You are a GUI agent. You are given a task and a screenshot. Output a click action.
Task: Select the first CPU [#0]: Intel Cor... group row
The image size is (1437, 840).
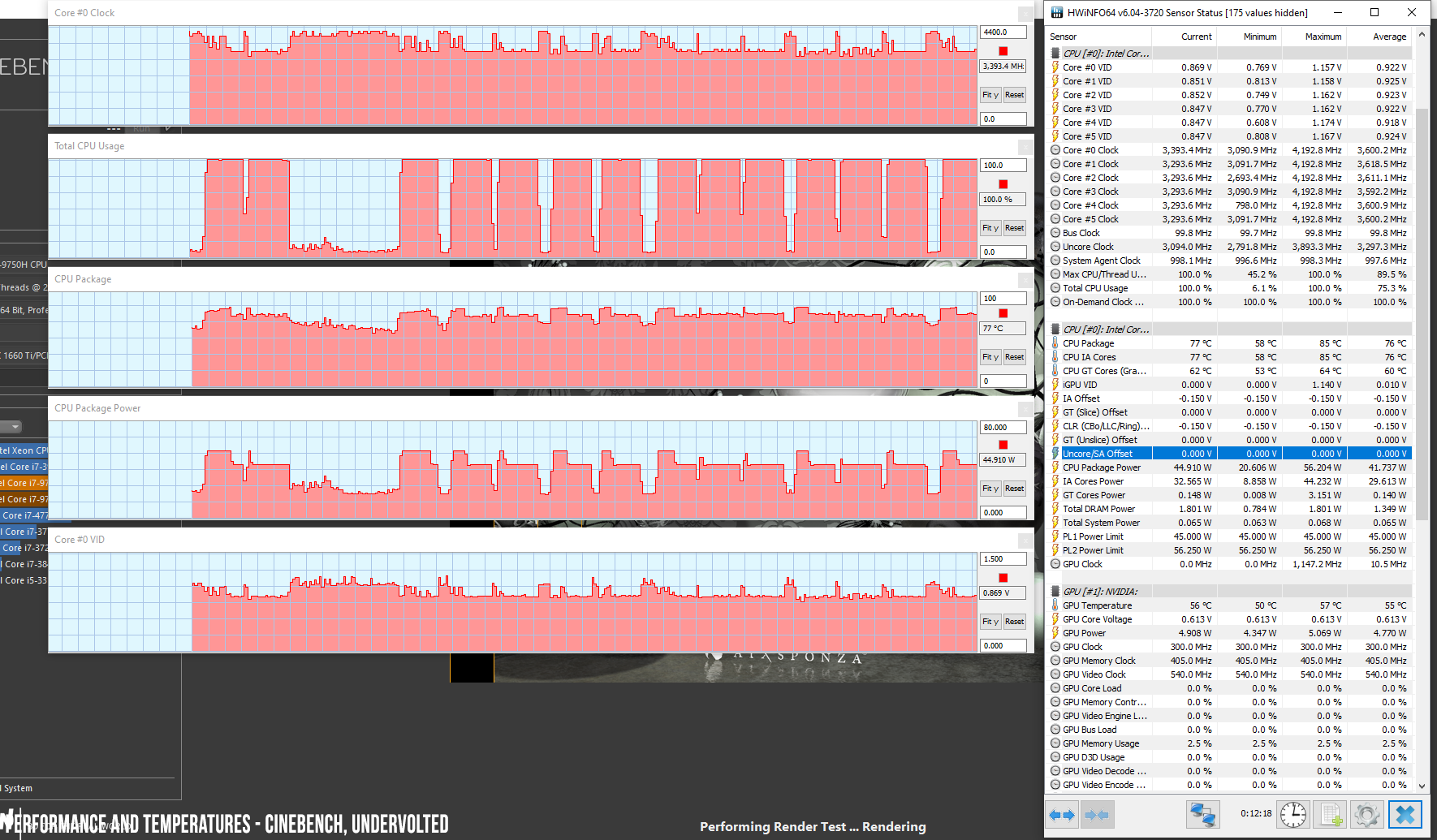click(x=1229, y=54)
